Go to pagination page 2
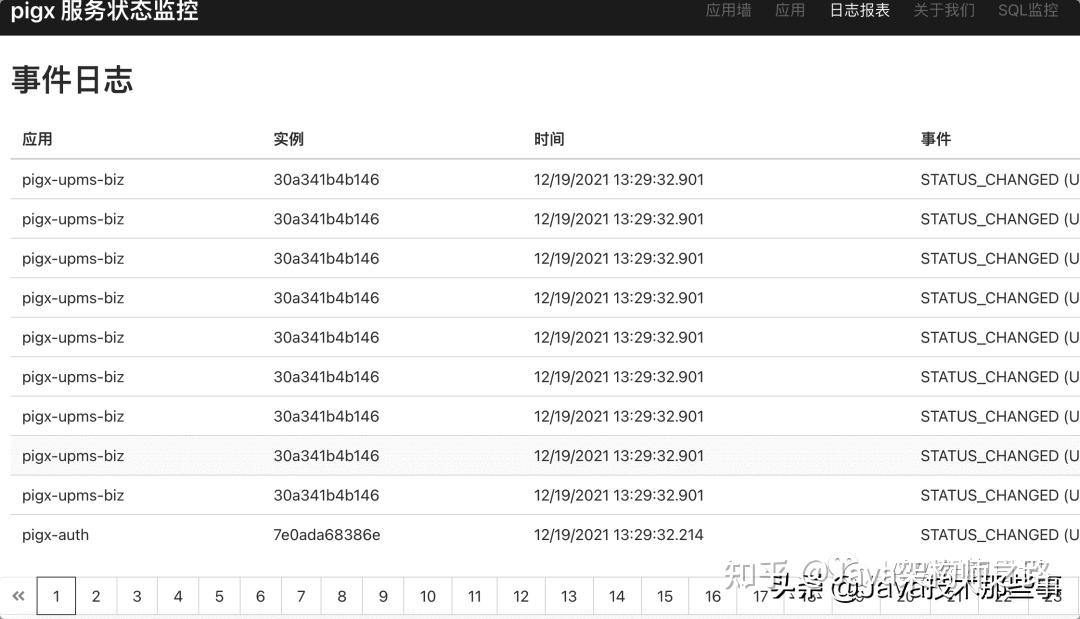Image resolution: width=1080 pixels, height=619 pixels. pos(96,596)
